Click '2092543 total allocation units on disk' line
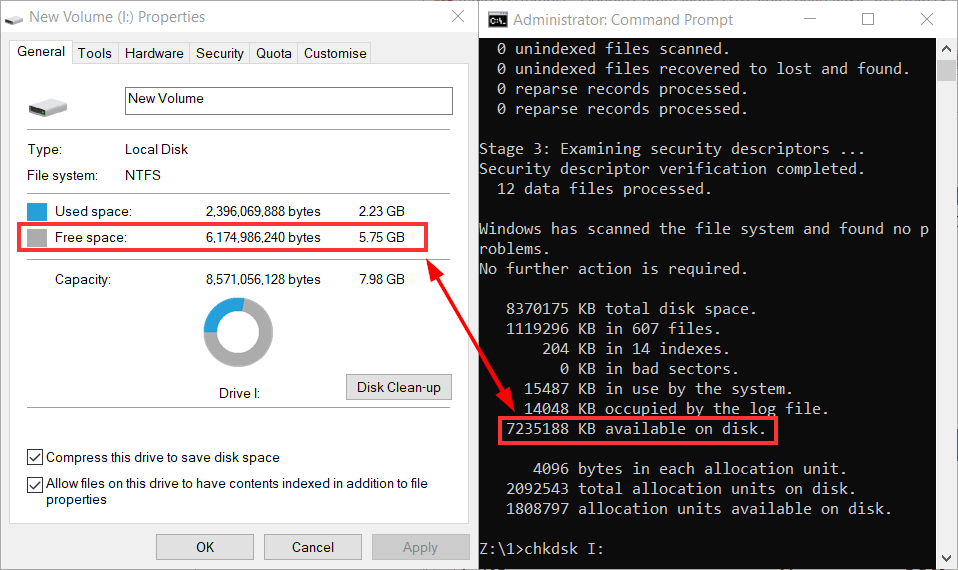958x570 pixels. [x=681, y=489]
